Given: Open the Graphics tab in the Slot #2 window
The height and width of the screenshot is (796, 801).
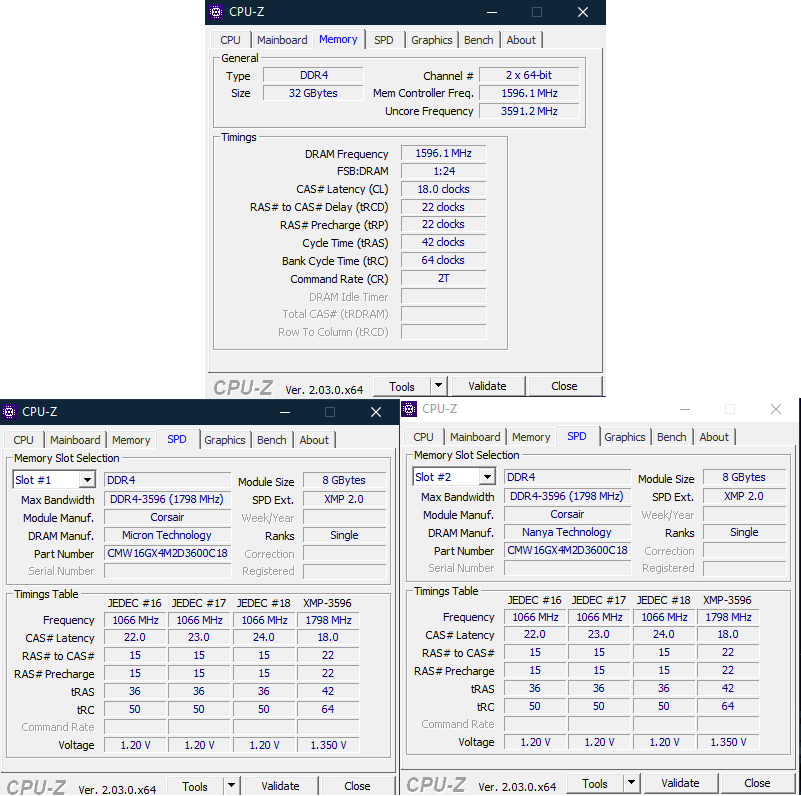Looking at the screenshot, I should click(x=625, y=437).
